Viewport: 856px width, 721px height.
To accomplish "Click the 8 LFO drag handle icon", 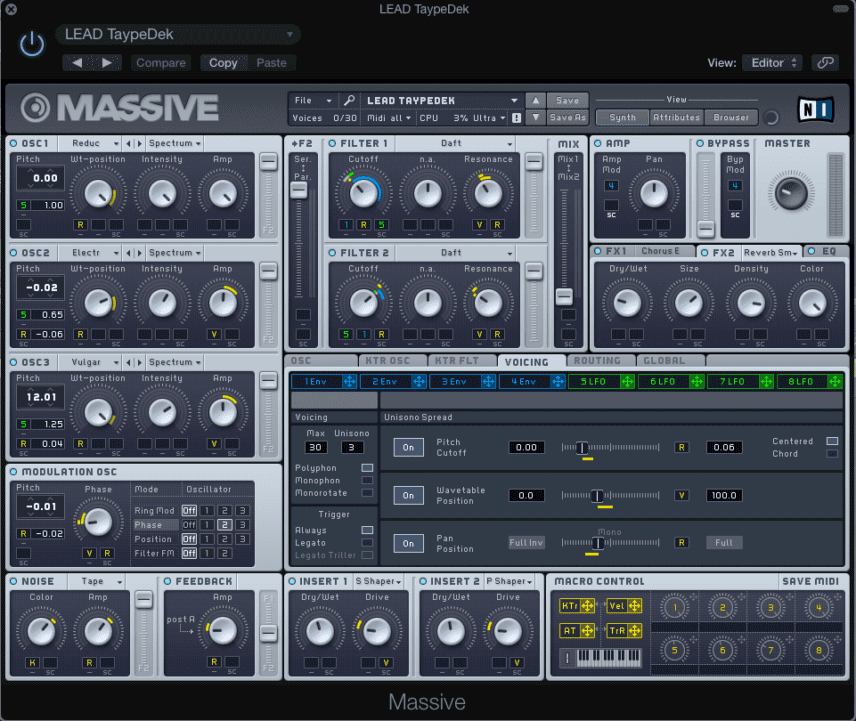I will [x=835, y=382].
